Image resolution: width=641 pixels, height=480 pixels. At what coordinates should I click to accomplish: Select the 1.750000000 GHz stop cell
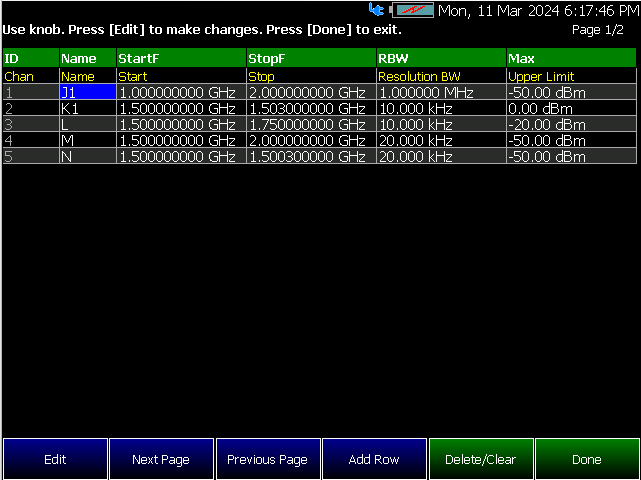tap(312, 124)
